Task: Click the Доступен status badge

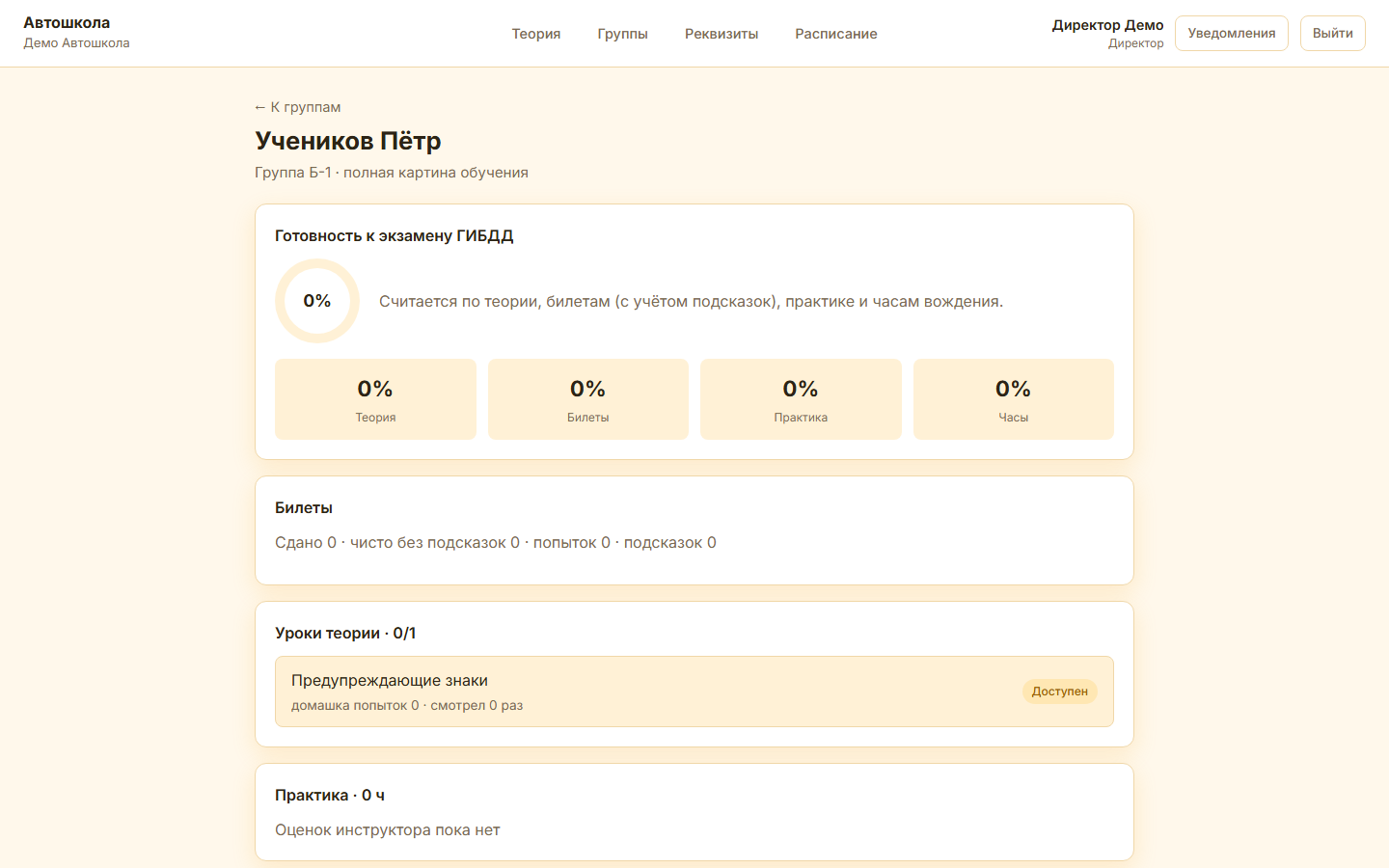Action: [x=1060, y=692]
